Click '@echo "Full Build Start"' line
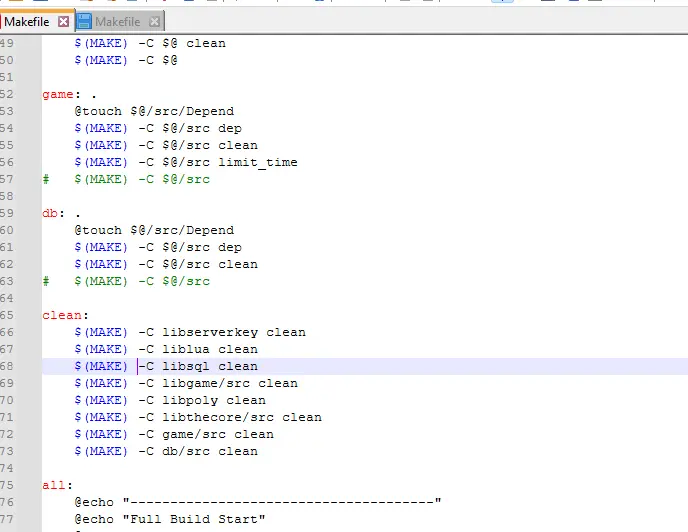Viewport: 688px width, 532px height. (170, 520)
